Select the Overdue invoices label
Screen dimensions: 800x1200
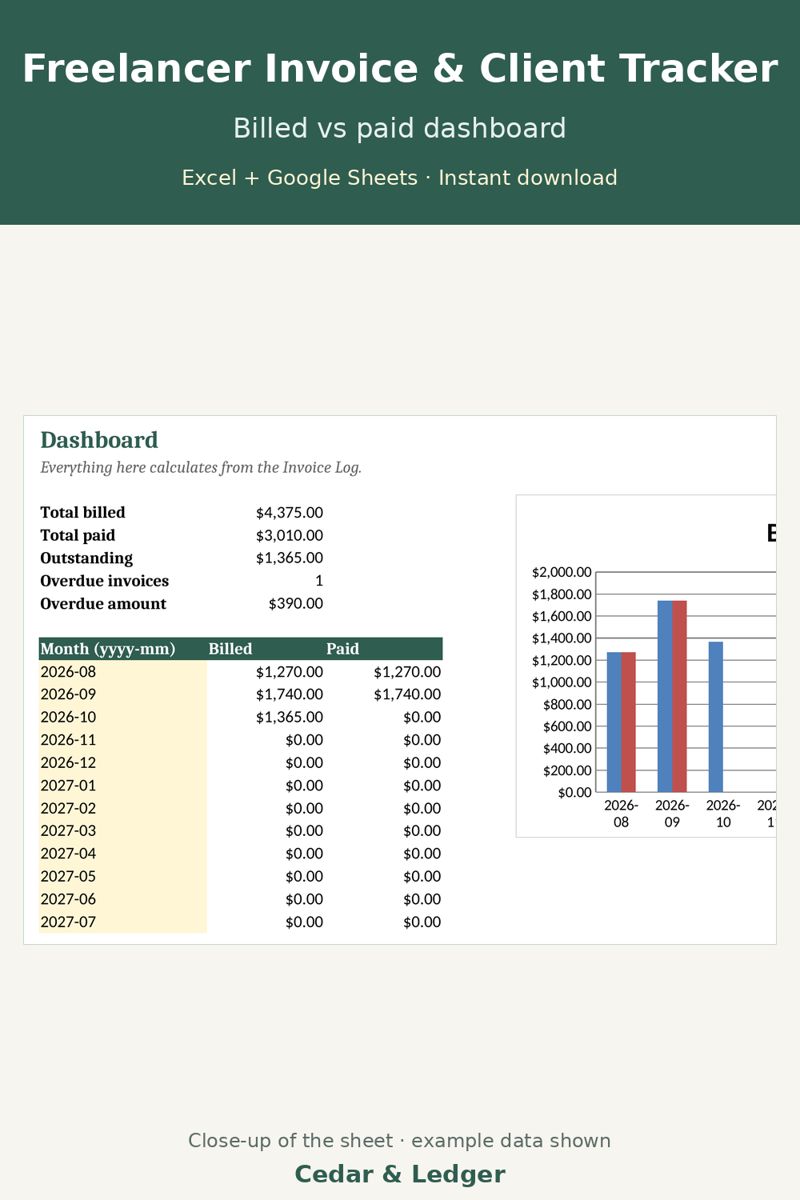[104, 581]
